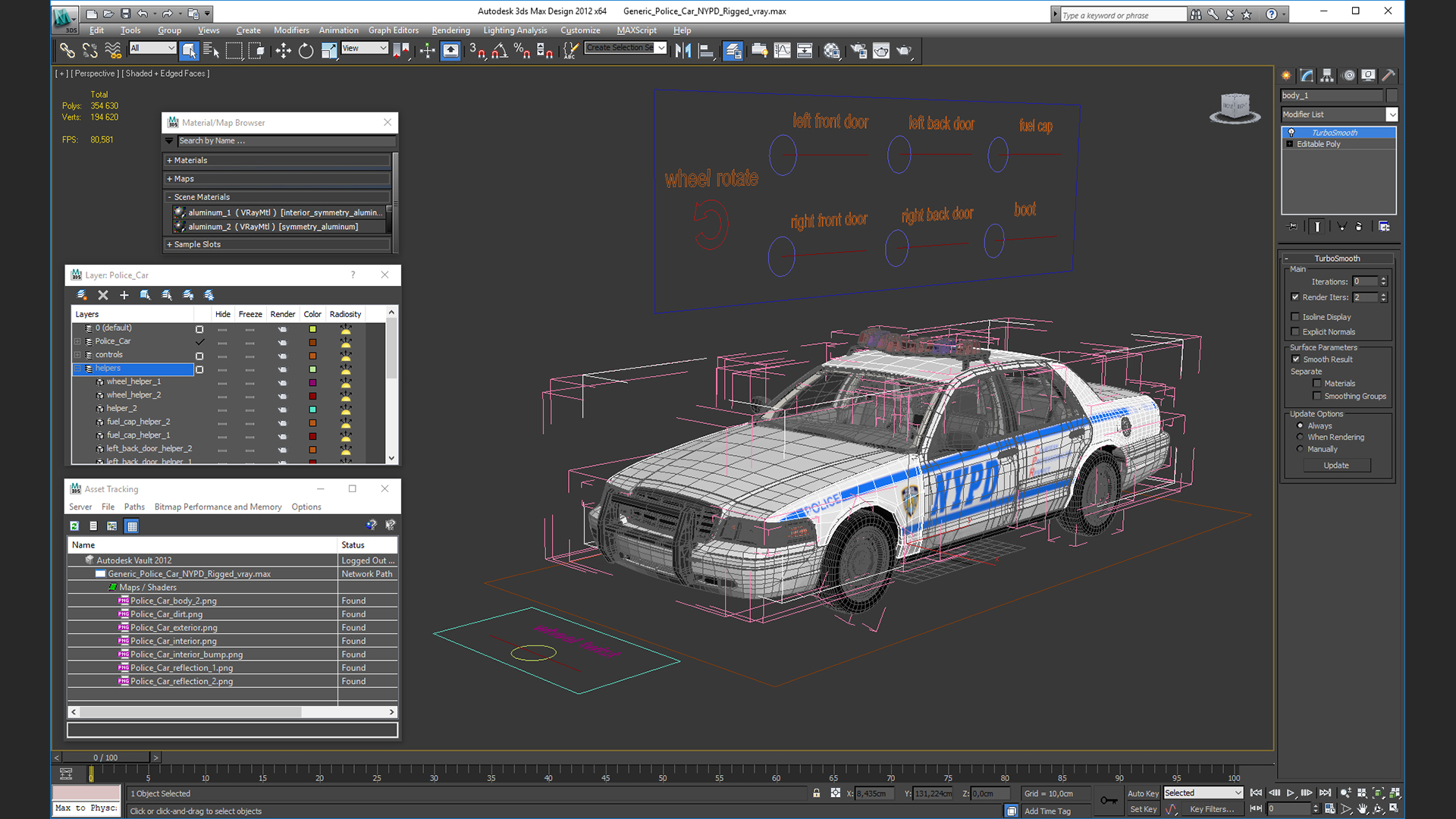1456x819 pixels.
Task: Open Paths menu in Asset Tracking
Action: pos(134,507)
